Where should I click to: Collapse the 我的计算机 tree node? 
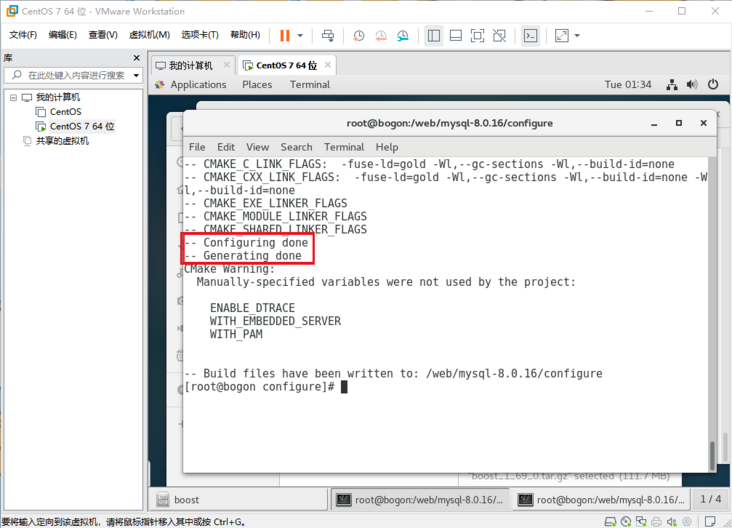(13, 98)
